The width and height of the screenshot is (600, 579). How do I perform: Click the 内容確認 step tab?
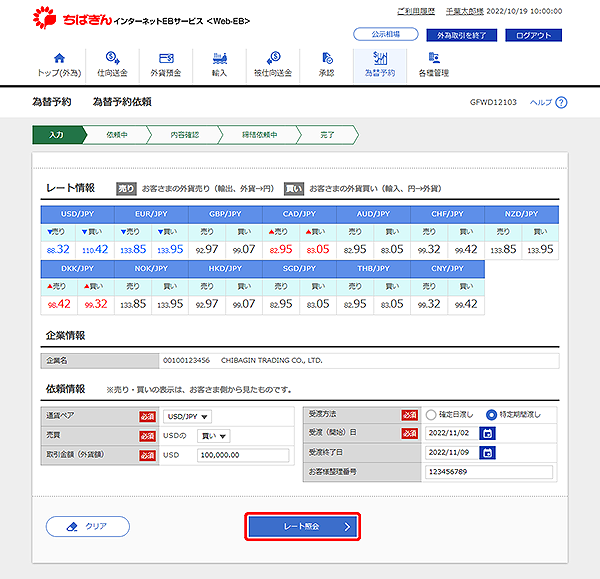pos(184,135)
